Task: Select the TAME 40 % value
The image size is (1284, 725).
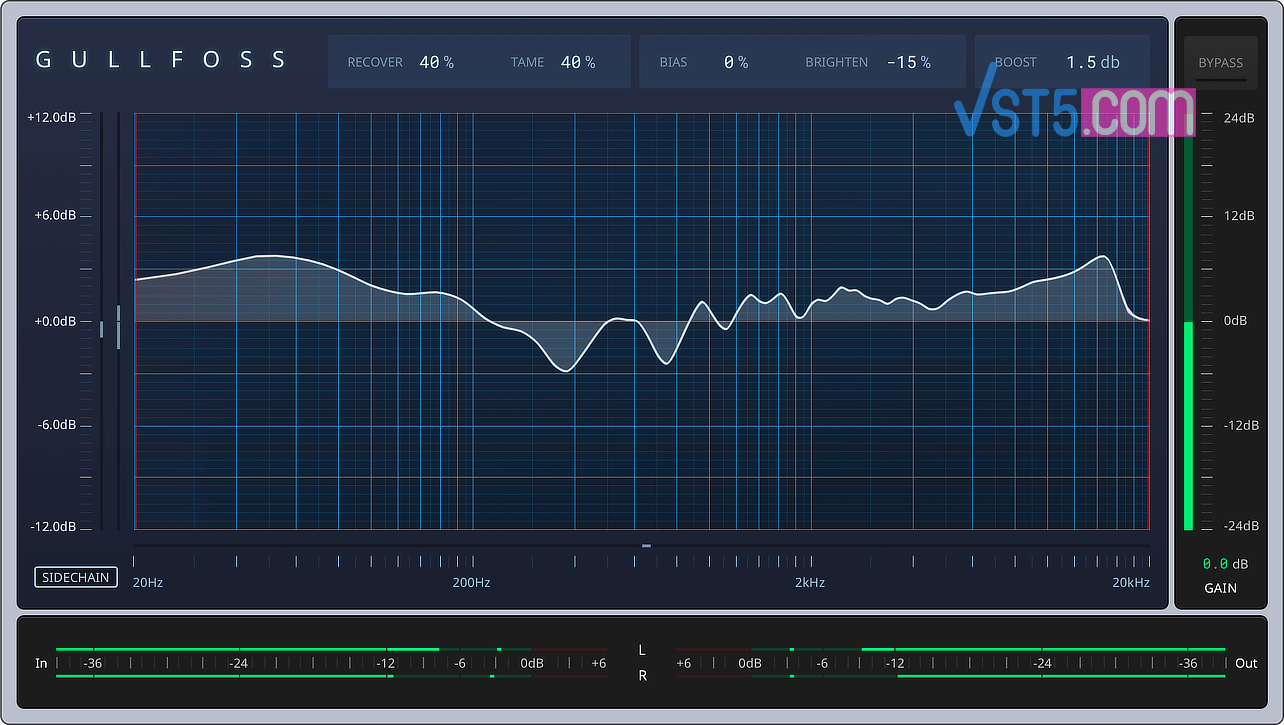Action: click(577, 62)
